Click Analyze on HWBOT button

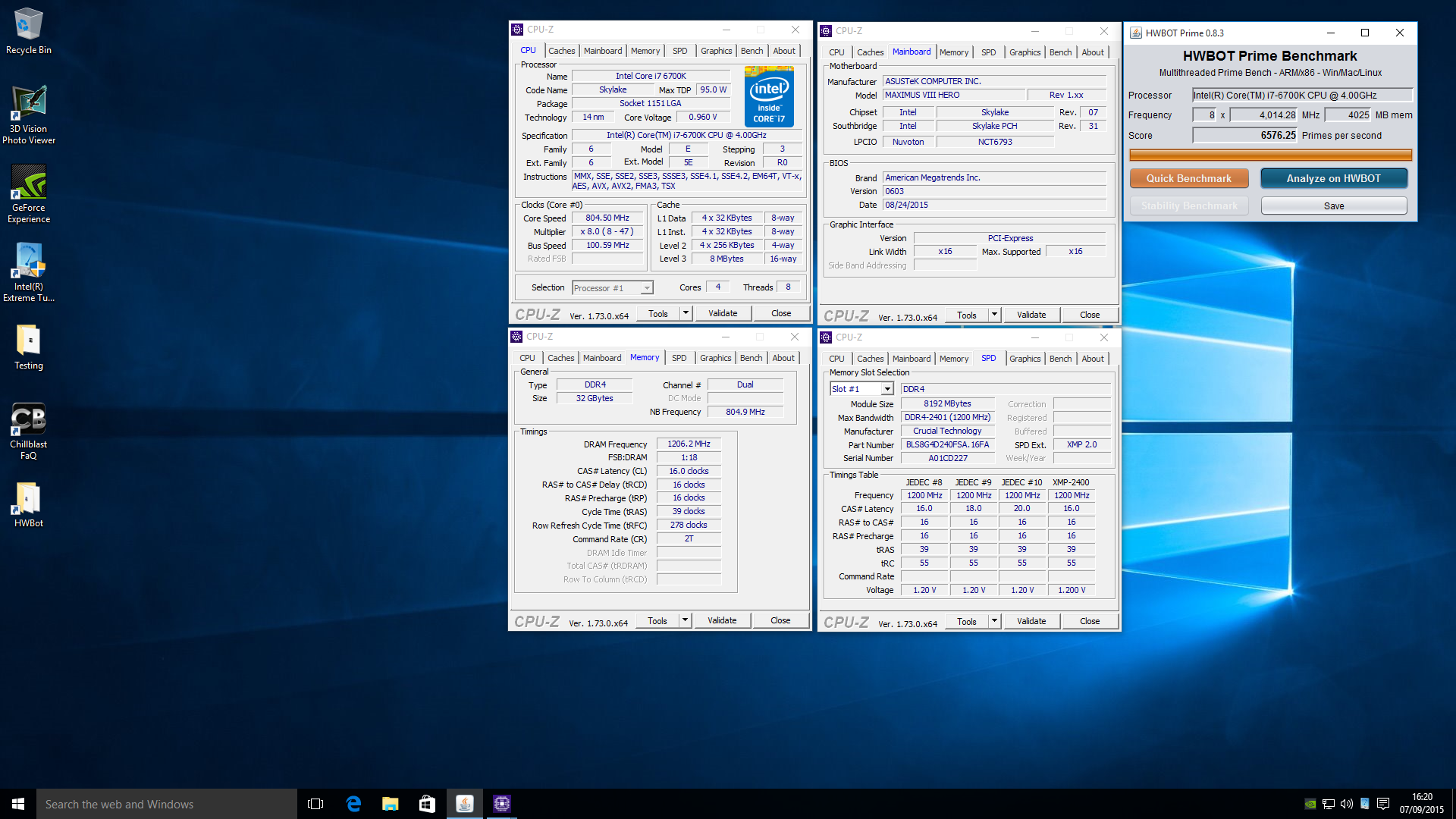click(x=1334, y=178)
